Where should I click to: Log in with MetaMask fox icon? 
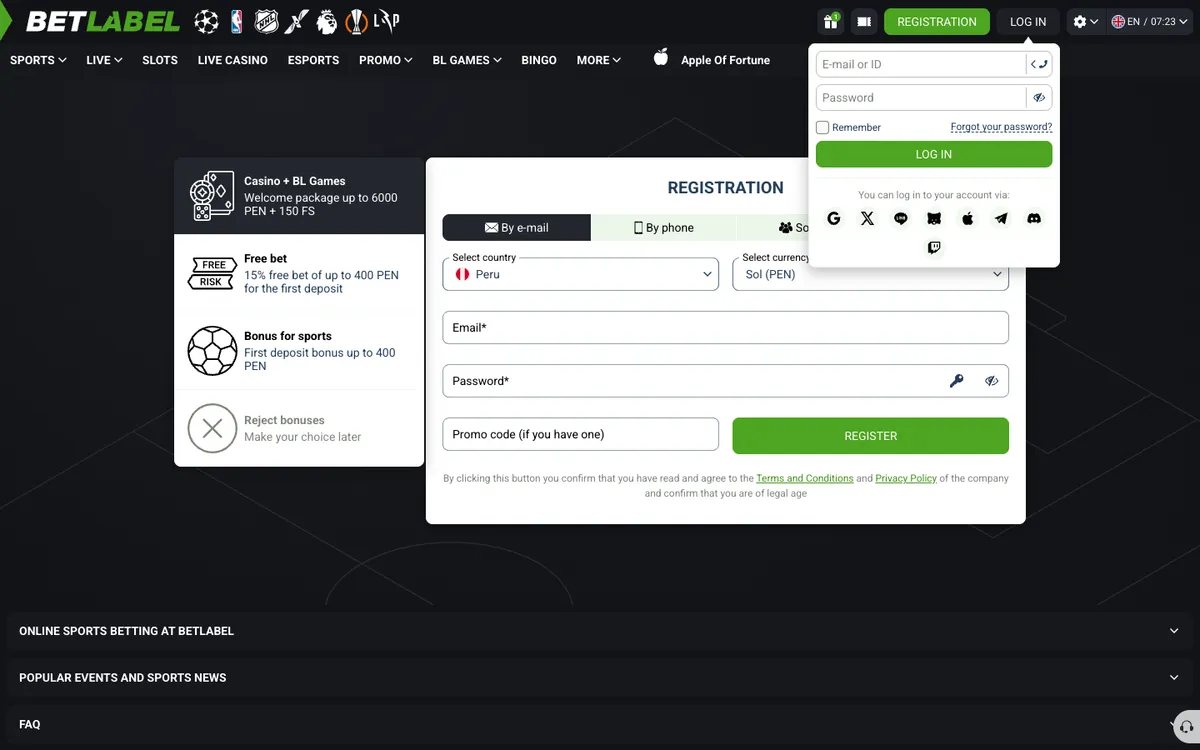[x=934, y=218]
